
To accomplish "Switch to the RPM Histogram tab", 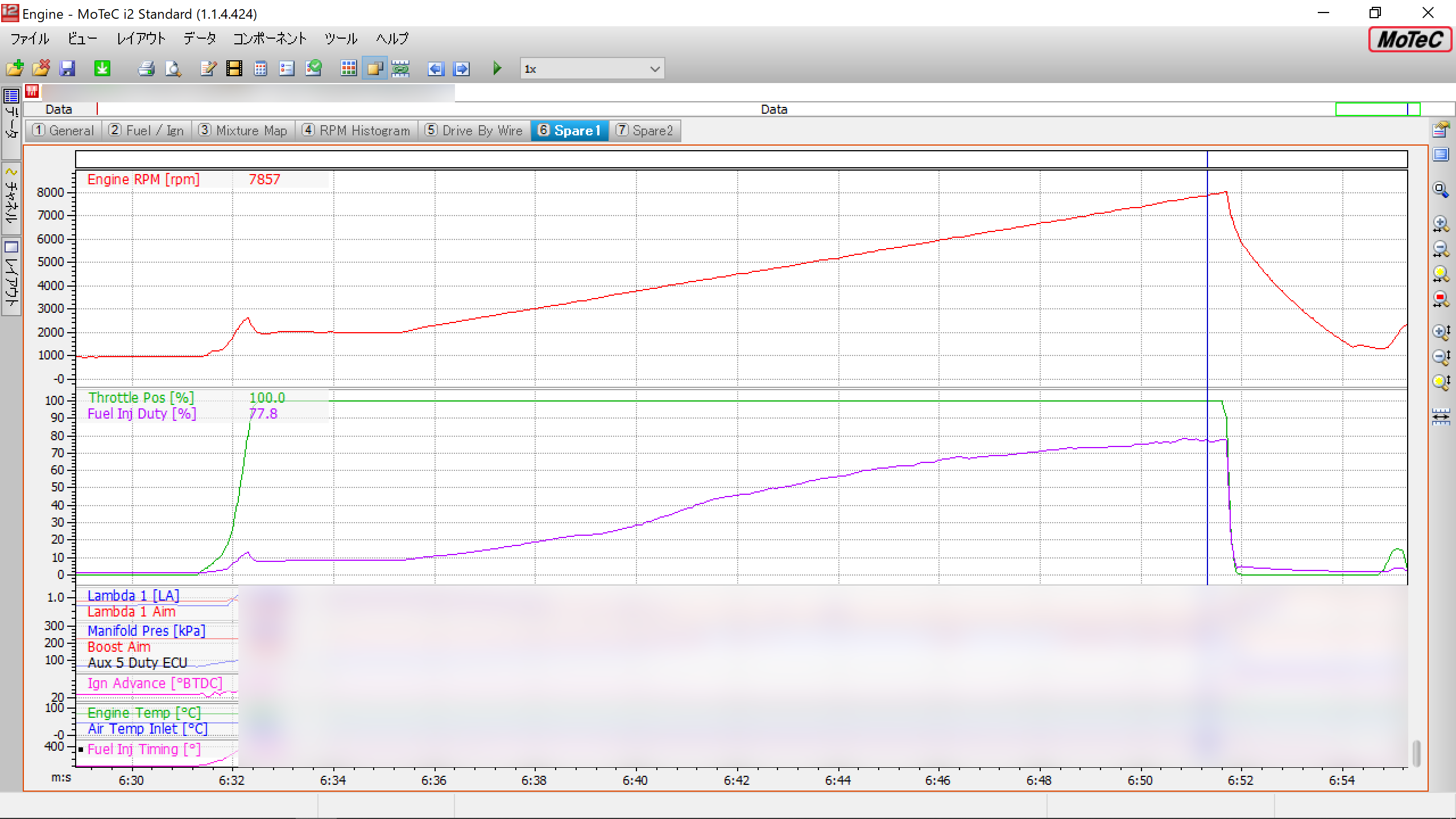I will pyautogui.click(x=356, y=131).
